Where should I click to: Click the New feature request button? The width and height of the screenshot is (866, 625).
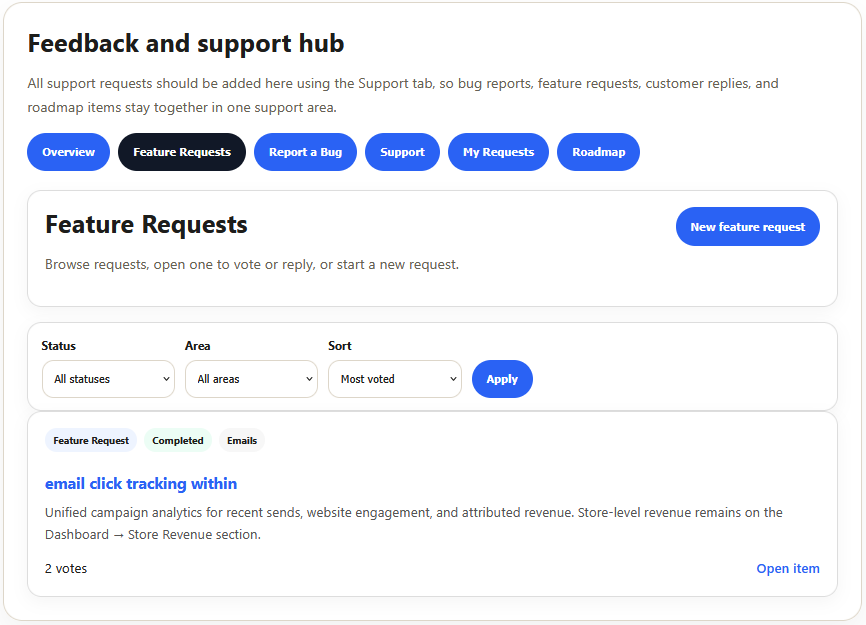[748, 226]
